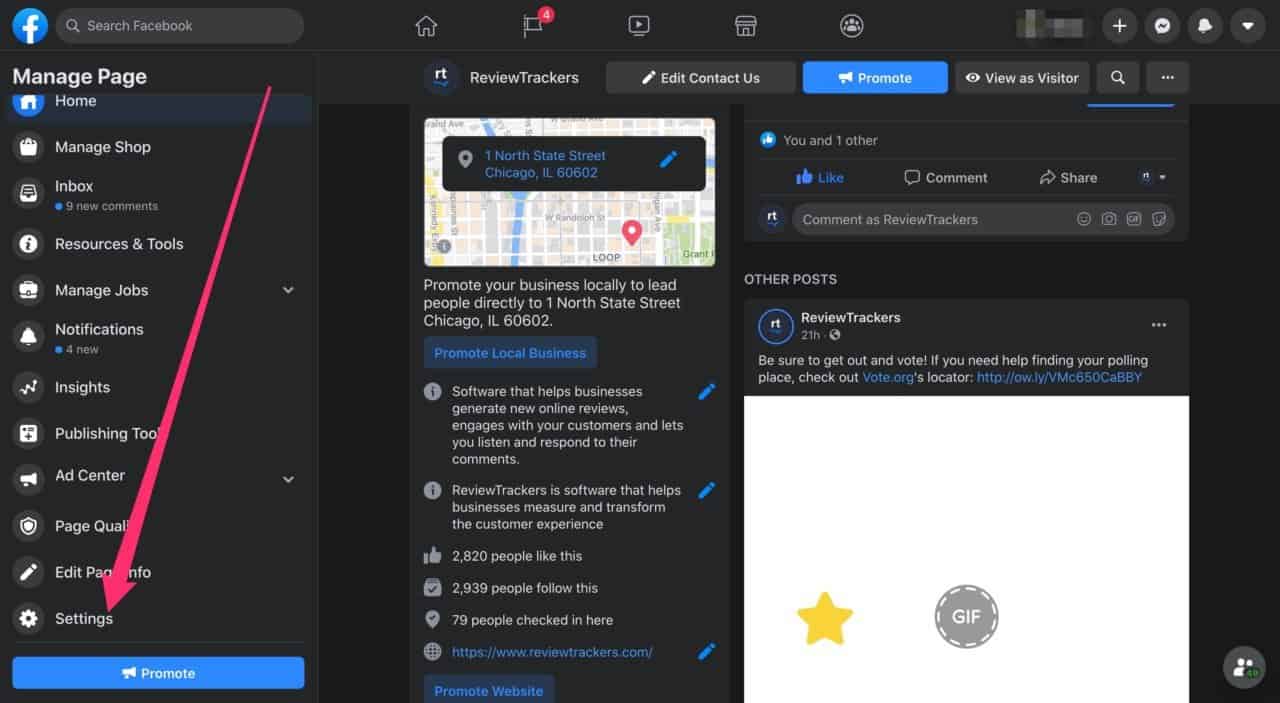
Task: Open the account menu chevron at top right
Action: point(1248,26)
